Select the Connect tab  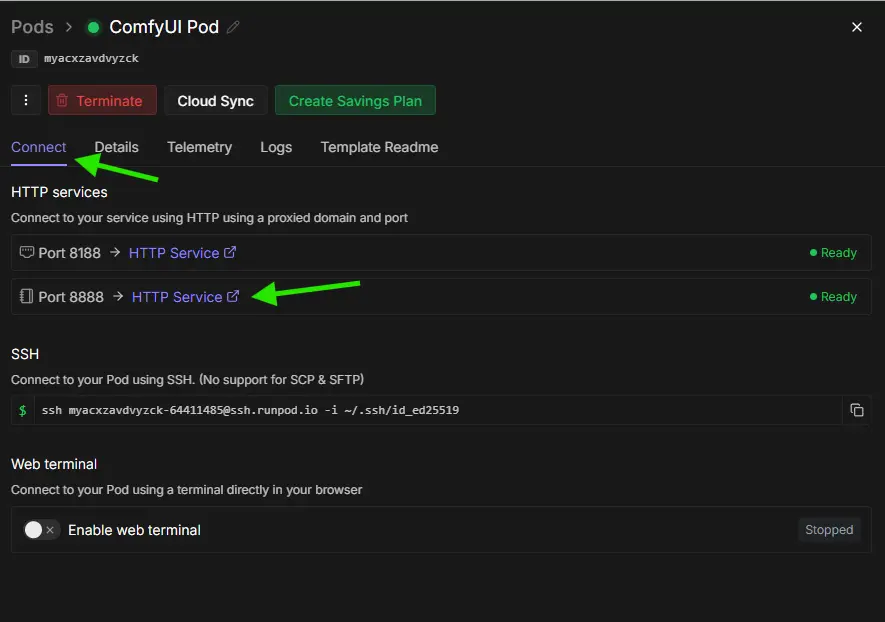pyautogui.click(x=39, y=147)
